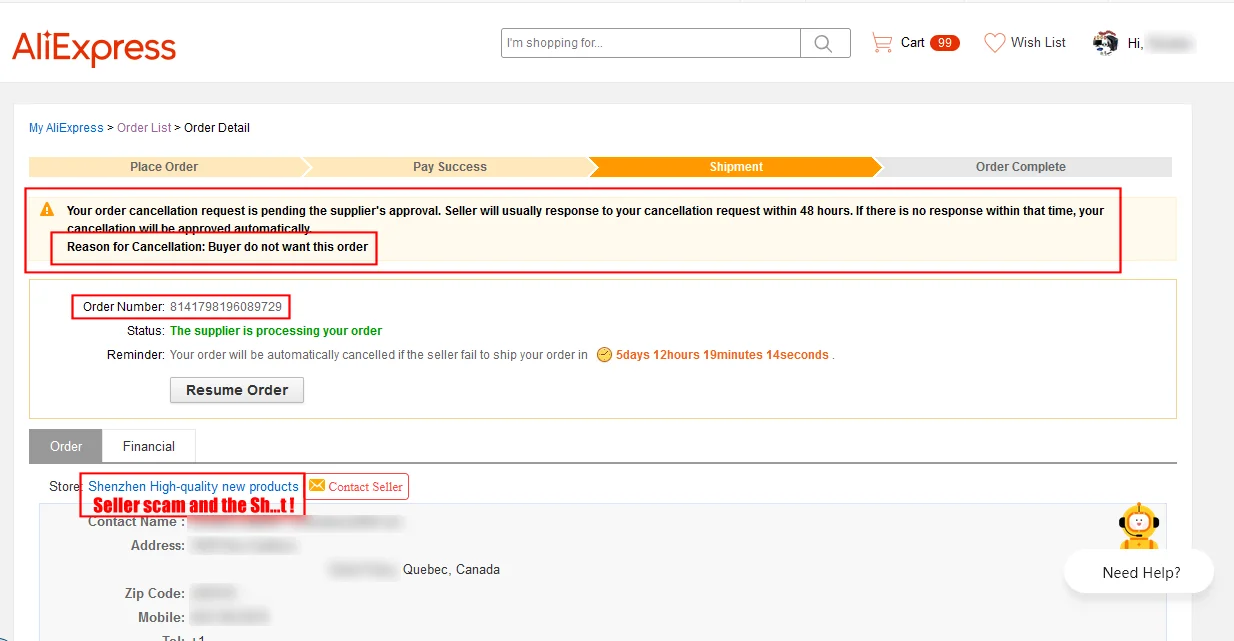Click the countdown clock icon
The image size is (1234, 641).
click(604, 355)
